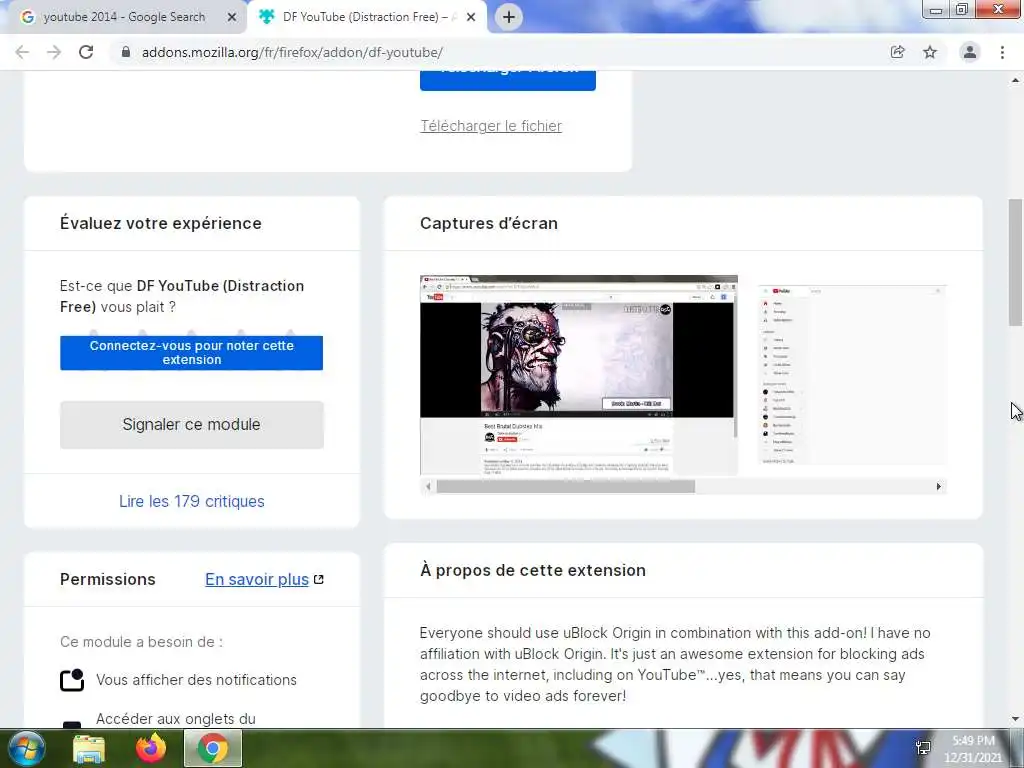This screenshot has height=768, width=1024.
Task: Open the Chrome three-dot menu
Action: (x=1002, y=52)
